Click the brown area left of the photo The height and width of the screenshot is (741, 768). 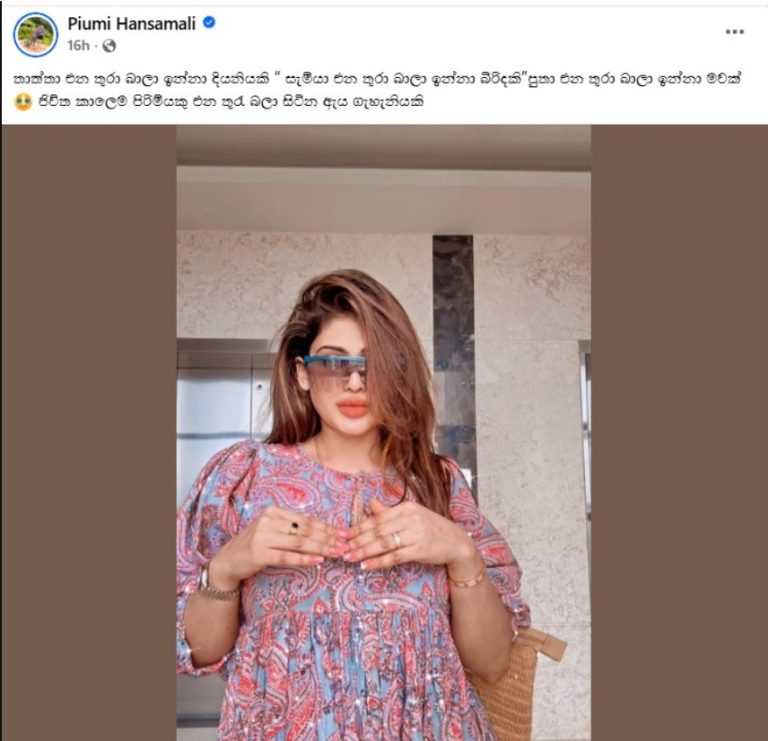click(x=89, y=432)
